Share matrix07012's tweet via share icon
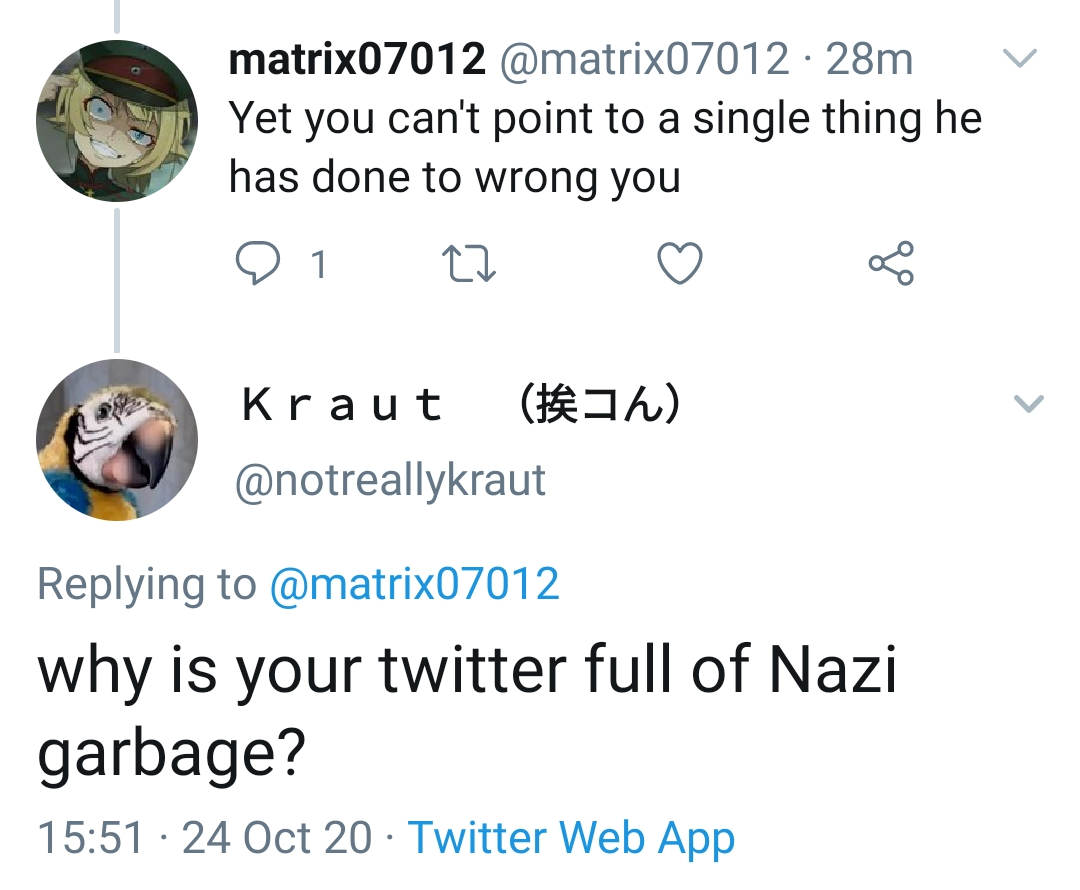This screenshot has width=1080, height=890. pos(890,263)
